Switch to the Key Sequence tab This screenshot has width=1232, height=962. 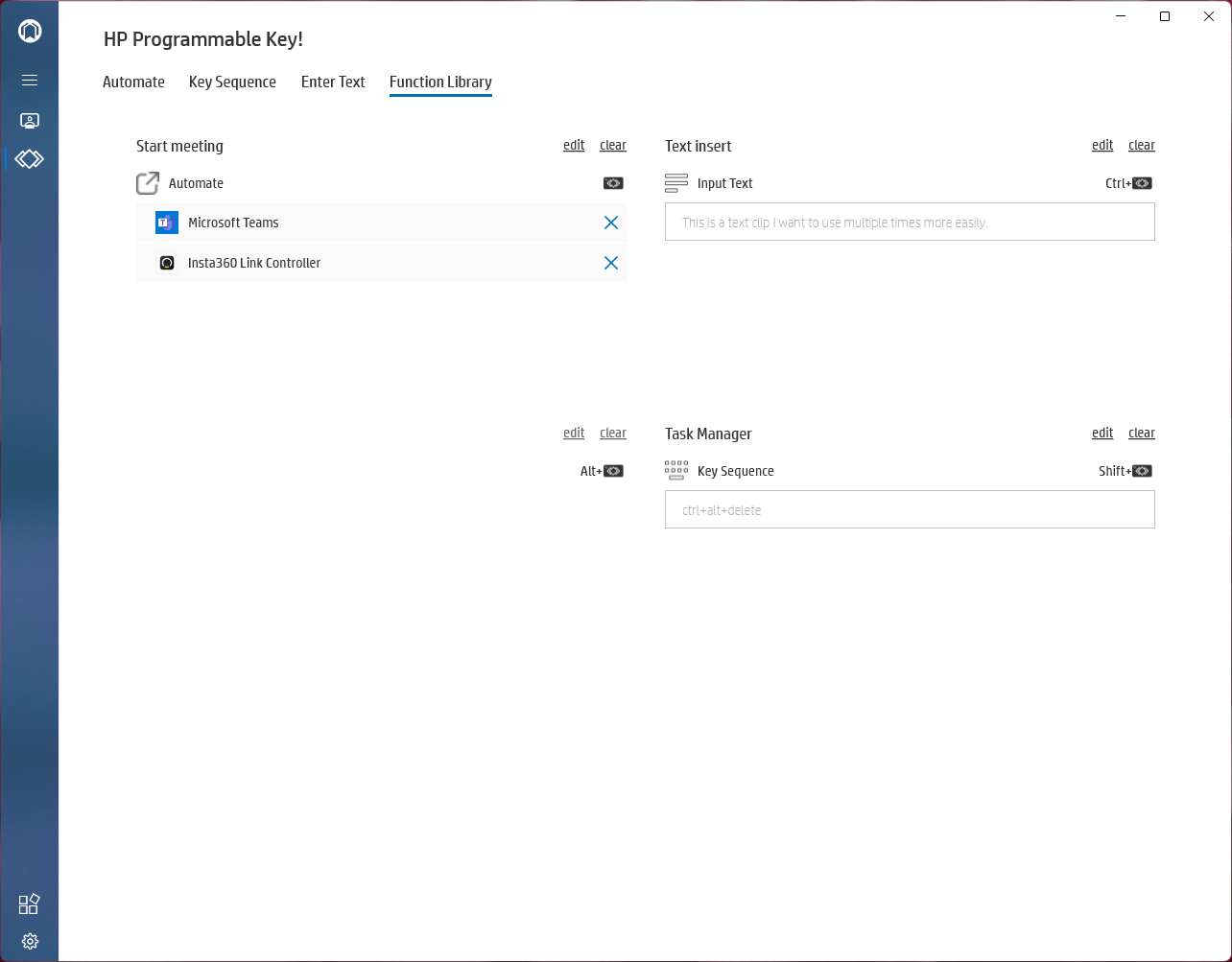coord(232,82)
